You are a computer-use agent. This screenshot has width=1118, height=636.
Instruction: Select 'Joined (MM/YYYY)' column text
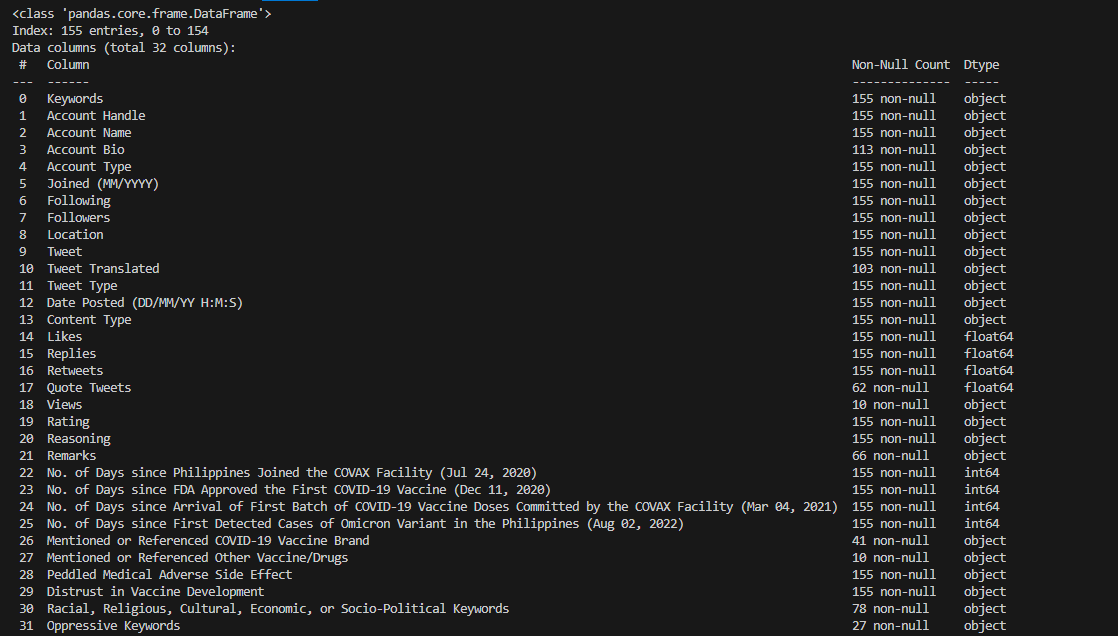[103, 184]
